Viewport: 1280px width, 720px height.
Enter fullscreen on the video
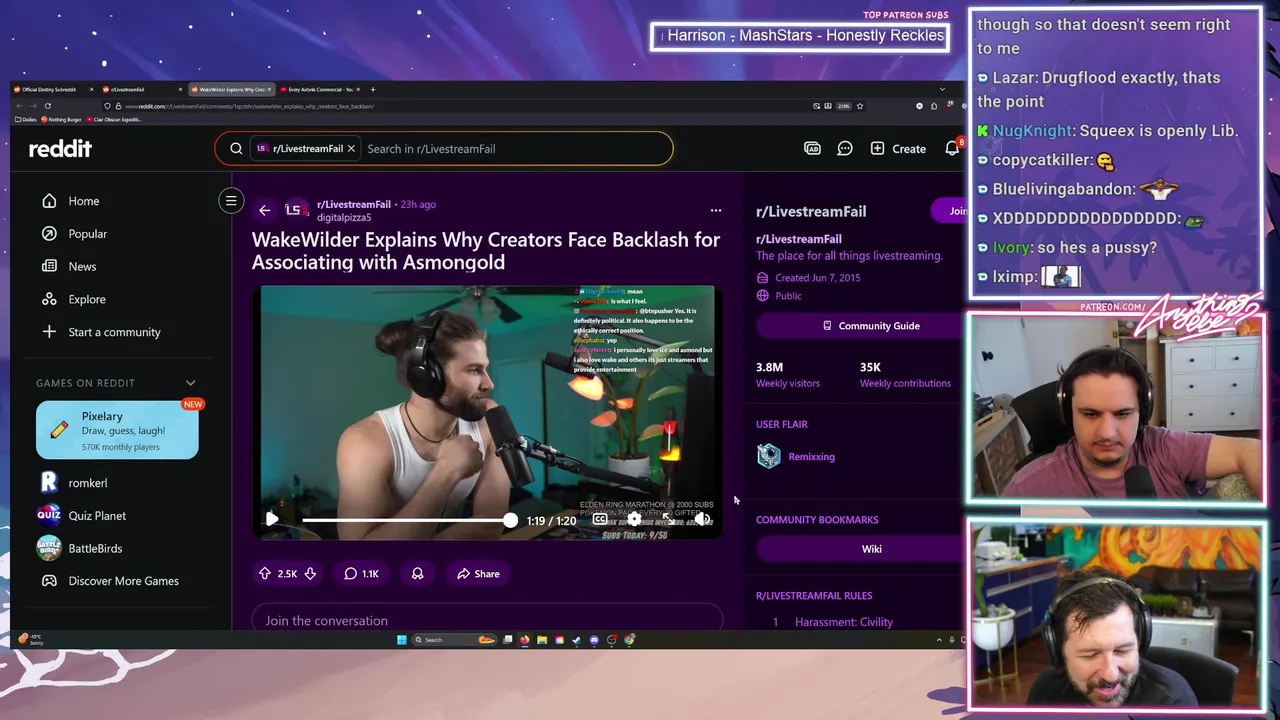pos(668,519)
